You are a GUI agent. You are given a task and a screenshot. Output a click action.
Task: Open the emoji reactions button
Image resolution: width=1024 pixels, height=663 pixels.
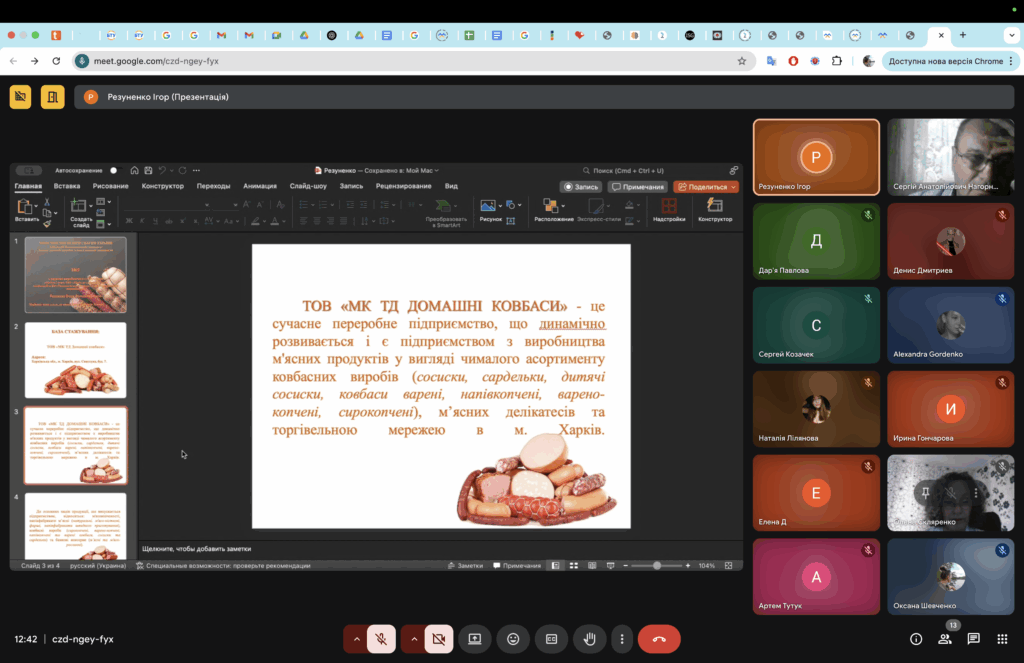click(513, 639)
